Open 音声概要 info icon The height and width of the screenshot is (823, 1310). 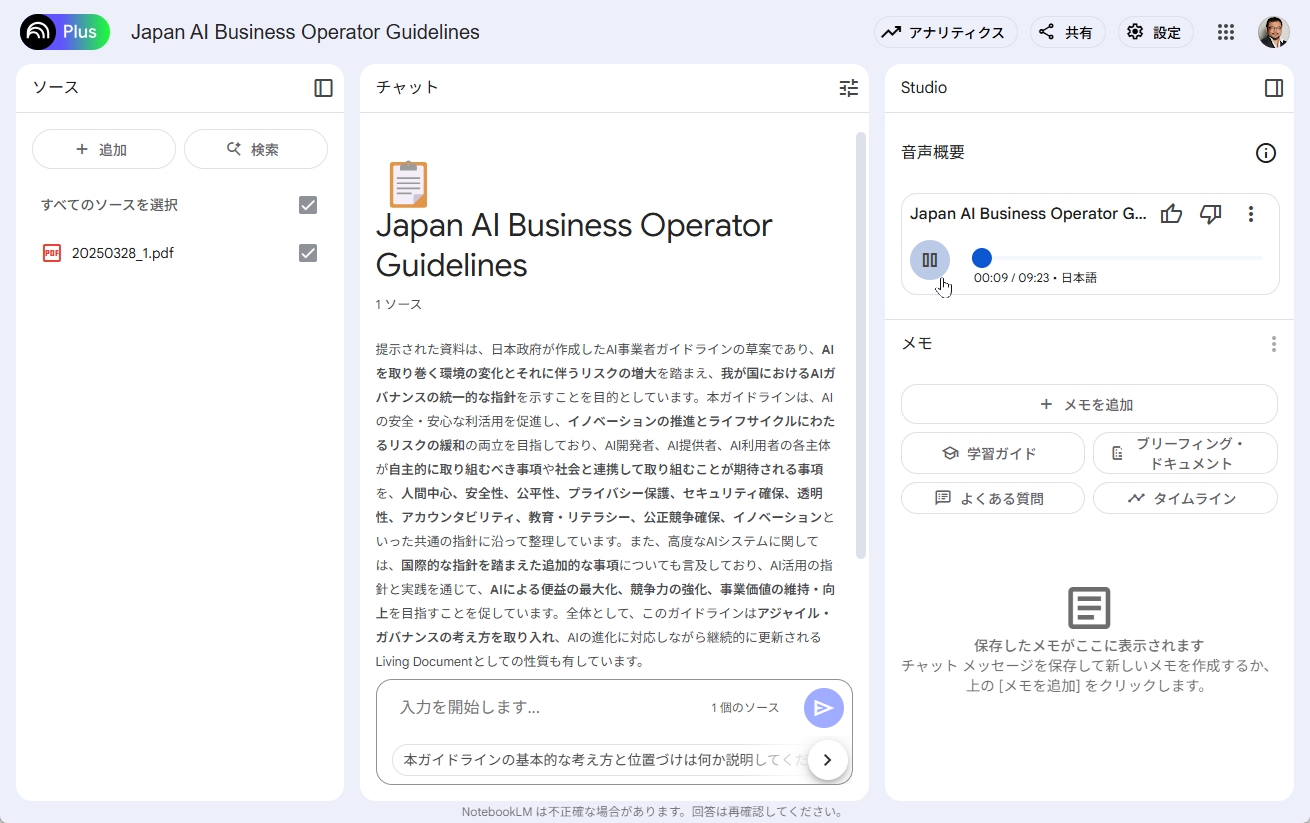click(1266, 153)
